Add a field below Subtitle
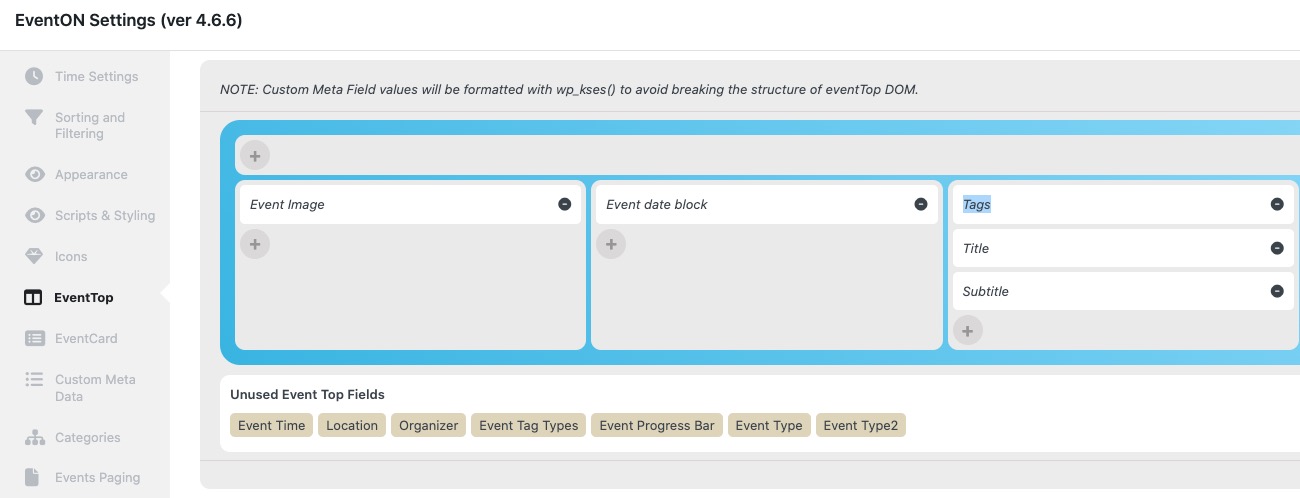This screenshot has height=498, width=1300. point(968,331)
